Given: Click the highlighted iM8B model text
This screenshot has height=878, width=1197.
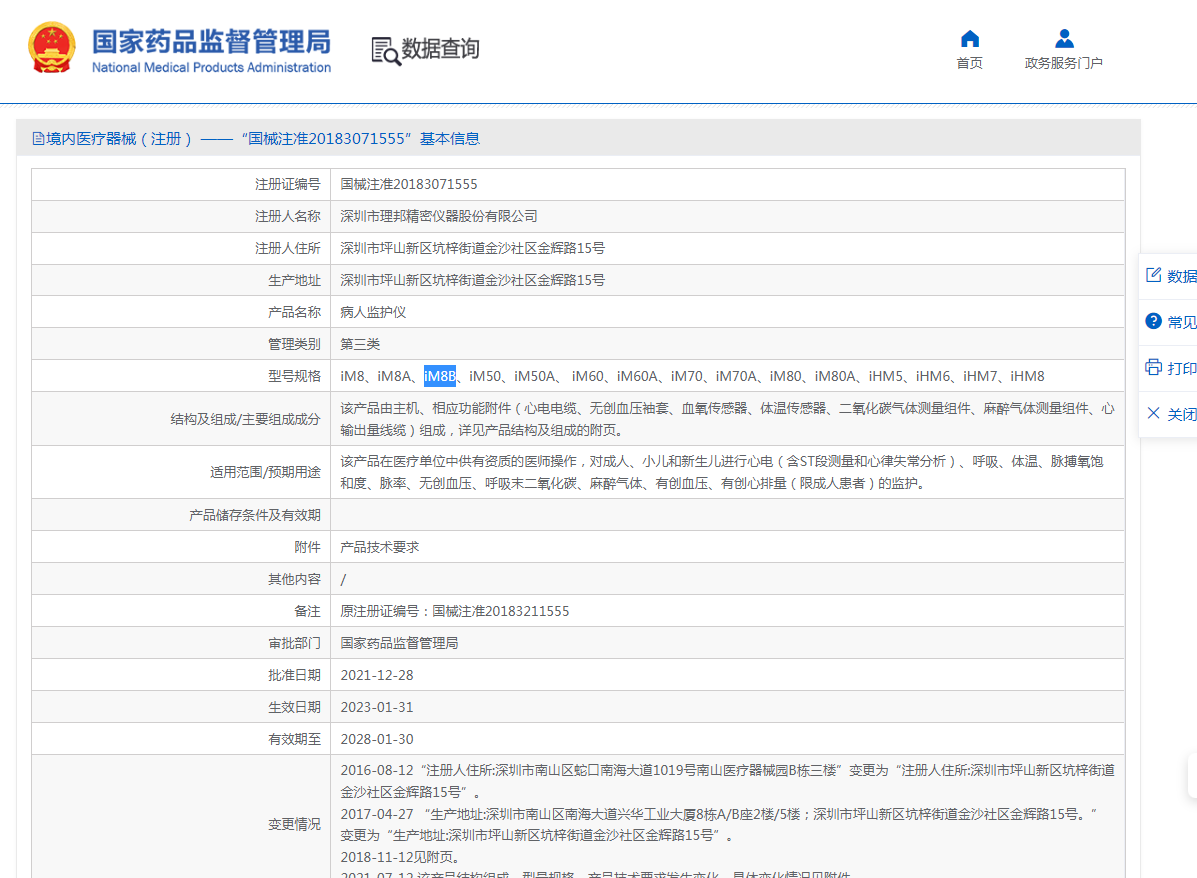Looking at the screenshot, I should pos(440,376).
